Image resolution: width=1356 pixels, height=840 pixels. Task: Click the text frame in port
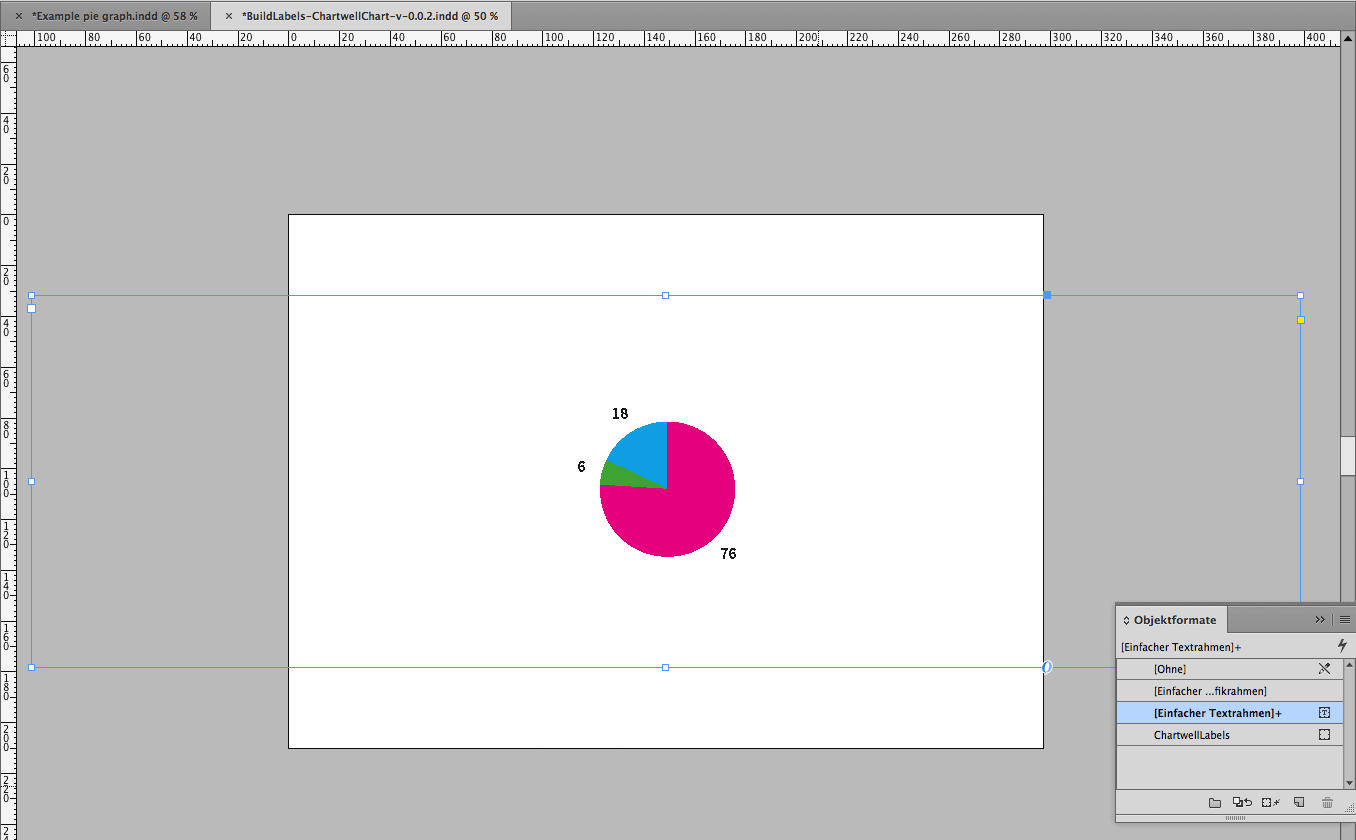coord(31,308)
